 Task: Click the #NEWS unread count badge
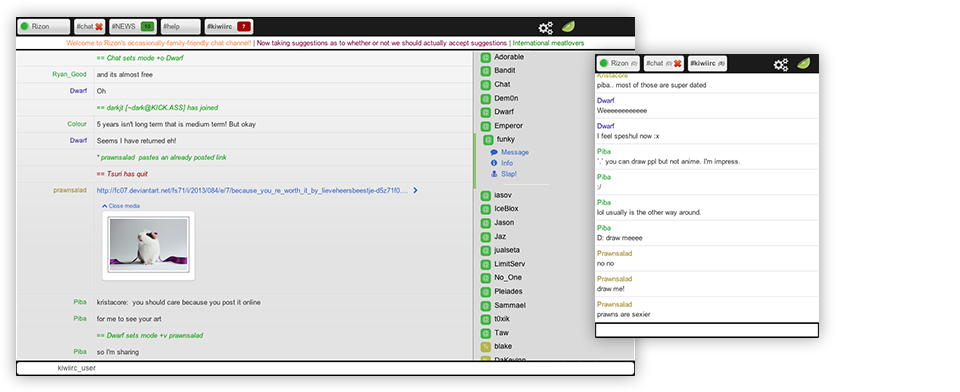(147, 27)
